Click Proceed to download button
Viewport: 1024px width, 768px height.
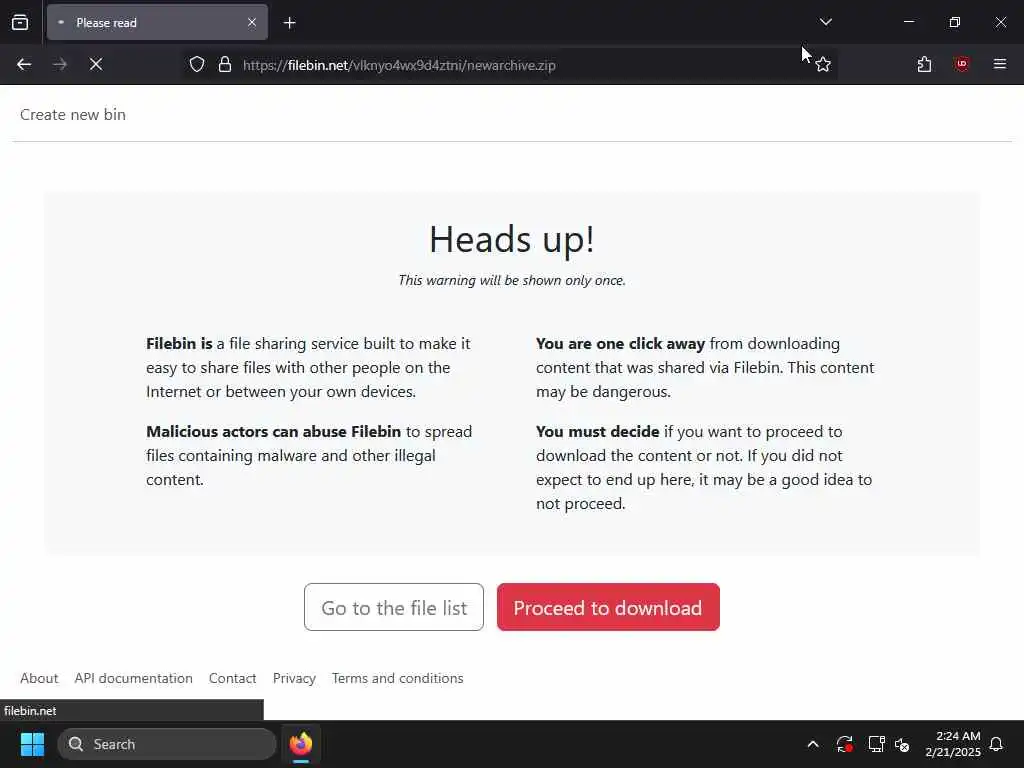pos(608,607)
